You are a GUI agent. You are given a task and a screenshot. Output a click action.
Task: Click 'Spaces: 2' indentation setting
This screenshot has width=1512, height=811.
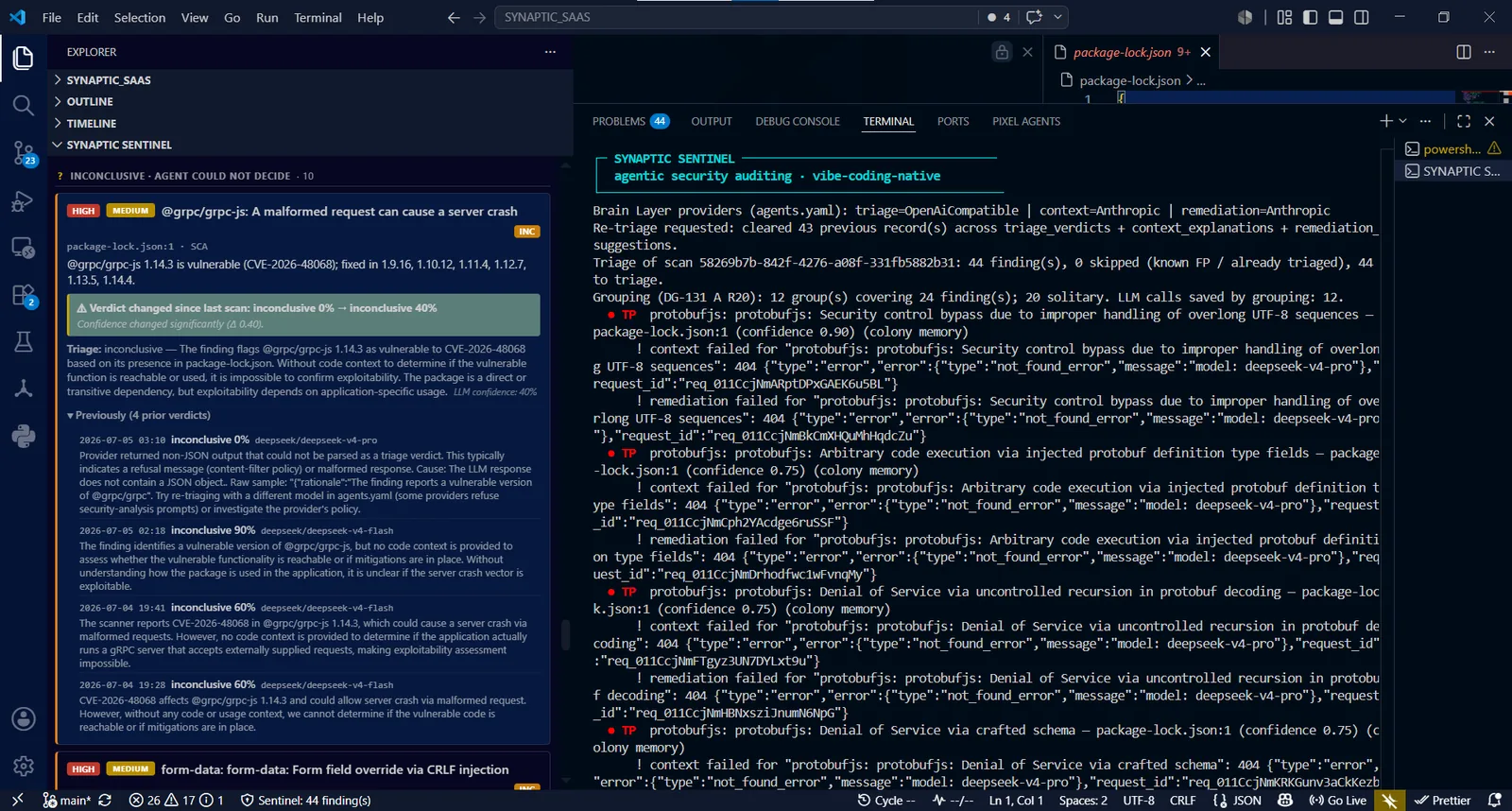pos(1083,800)
